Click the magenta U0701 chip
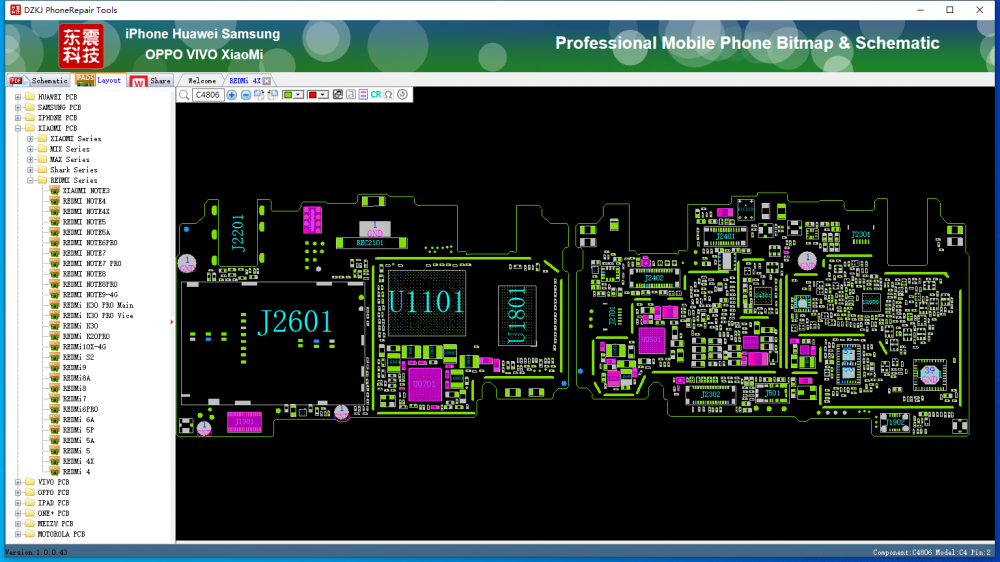 (425, 384)
